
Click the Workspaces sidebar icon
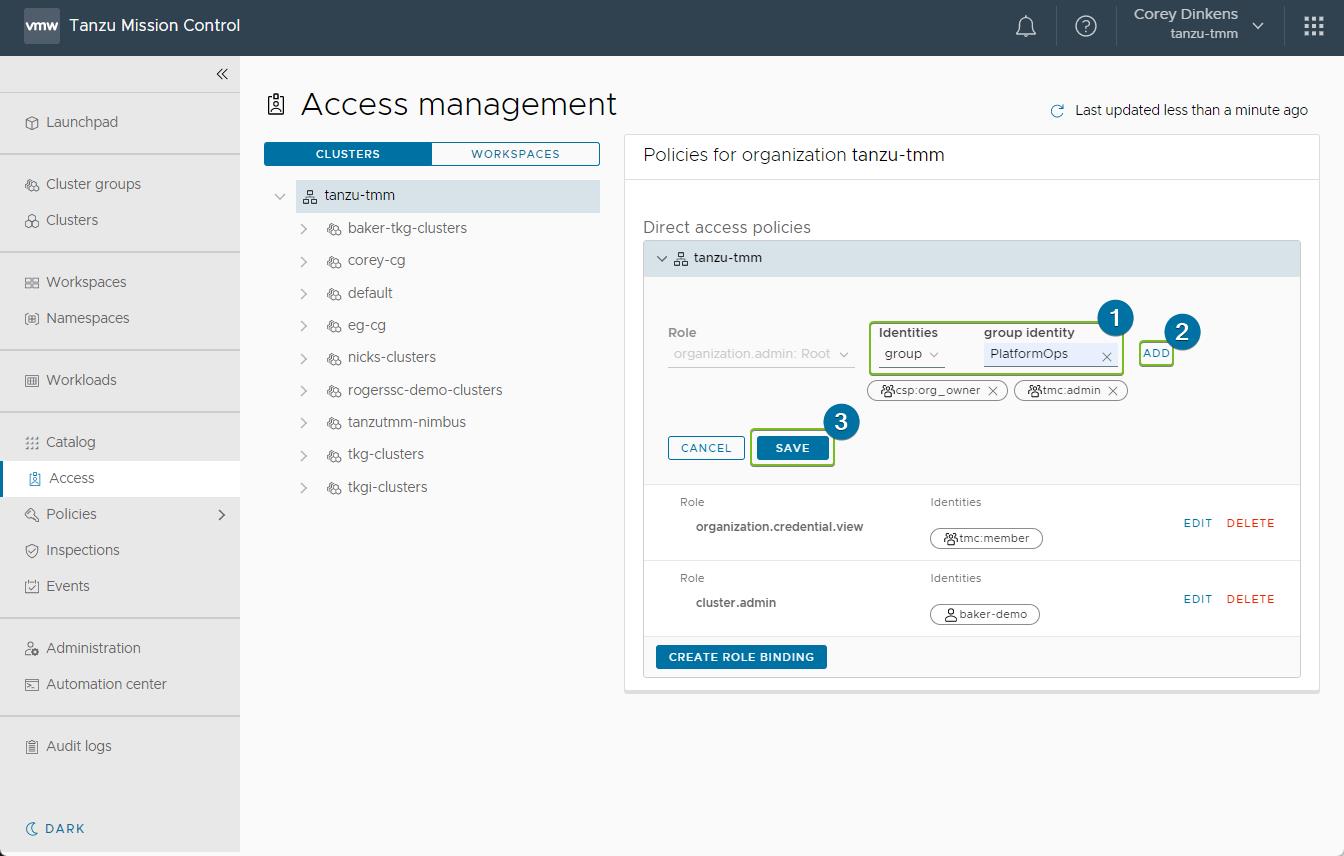click(32, 283)
